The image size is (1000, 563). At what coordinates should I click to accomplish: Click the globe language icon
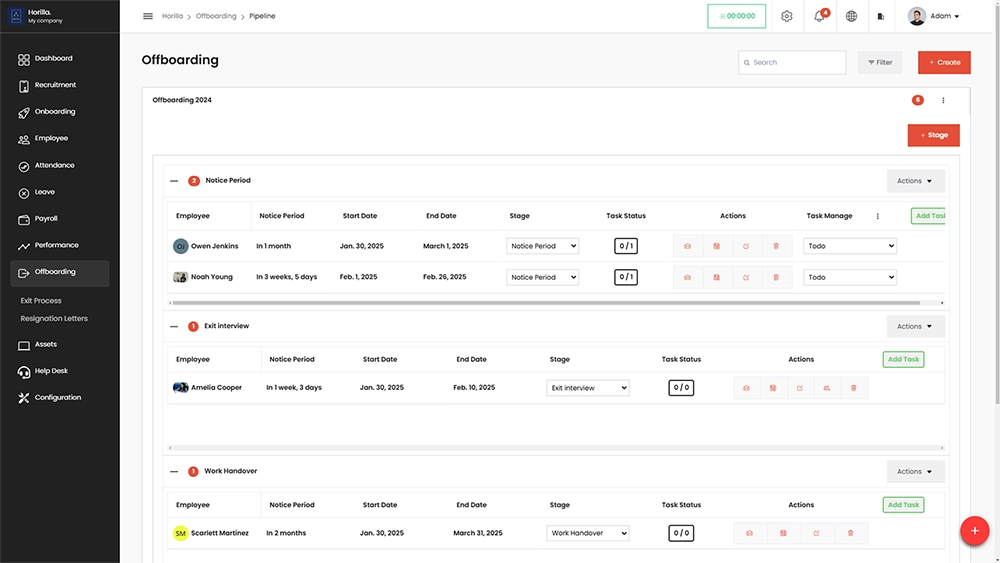851,16
